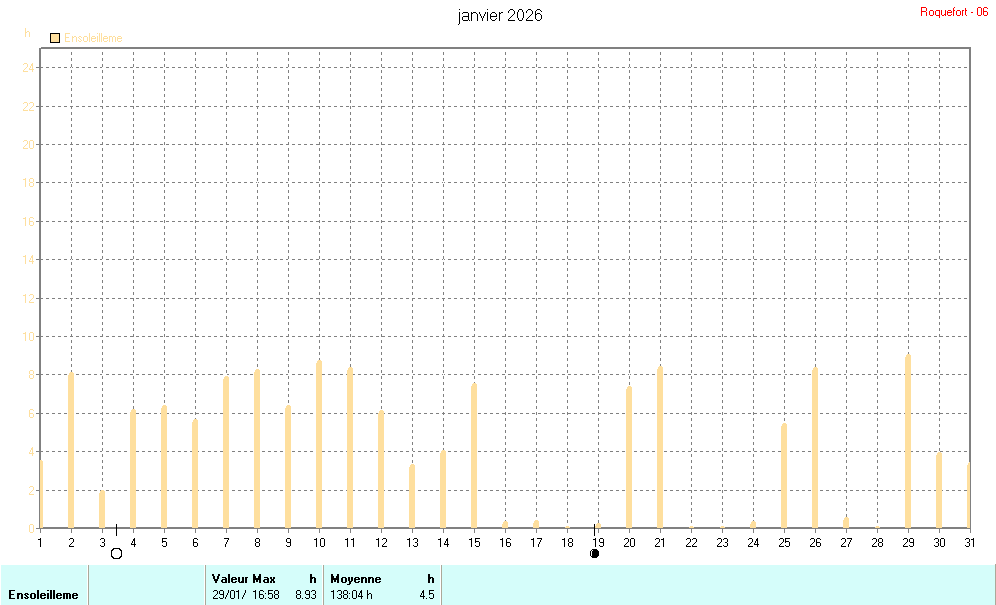Click the 138:04 h total value
Viewport: 996px width, 605px height.
click(x=351, y=595)
